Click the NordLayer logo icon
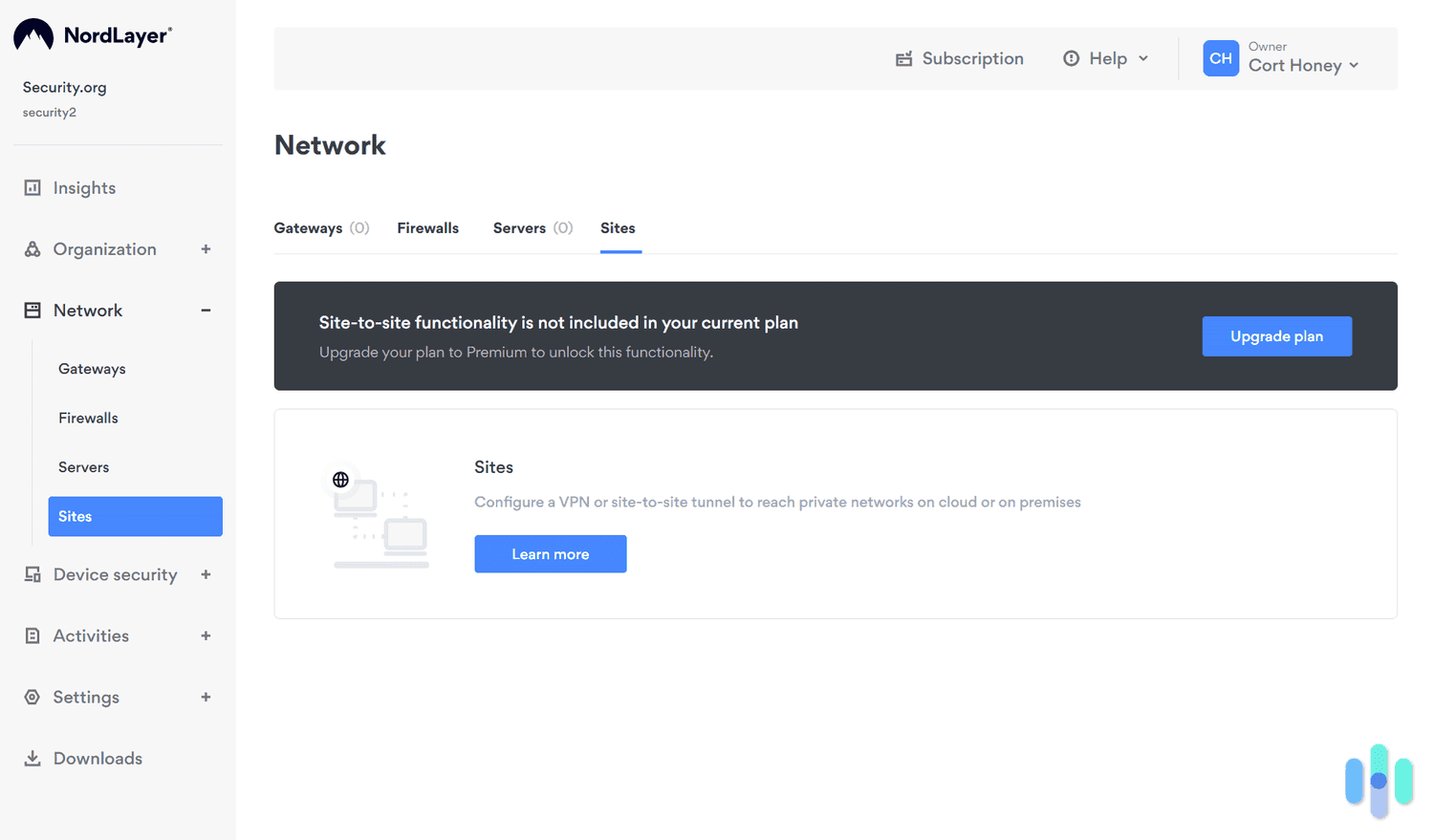 pyautogui.click(x=32, y=33)
